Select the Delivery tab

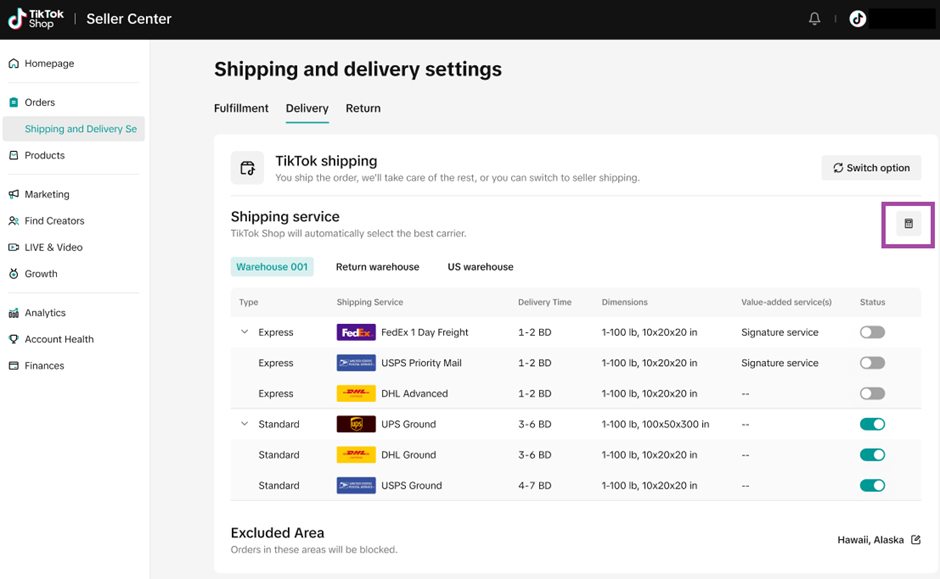(307, 108)
